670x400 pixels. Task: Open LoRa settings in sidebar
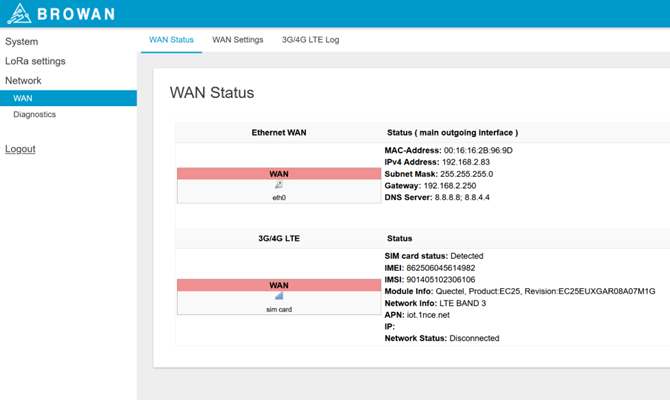[x=35, y=61]
